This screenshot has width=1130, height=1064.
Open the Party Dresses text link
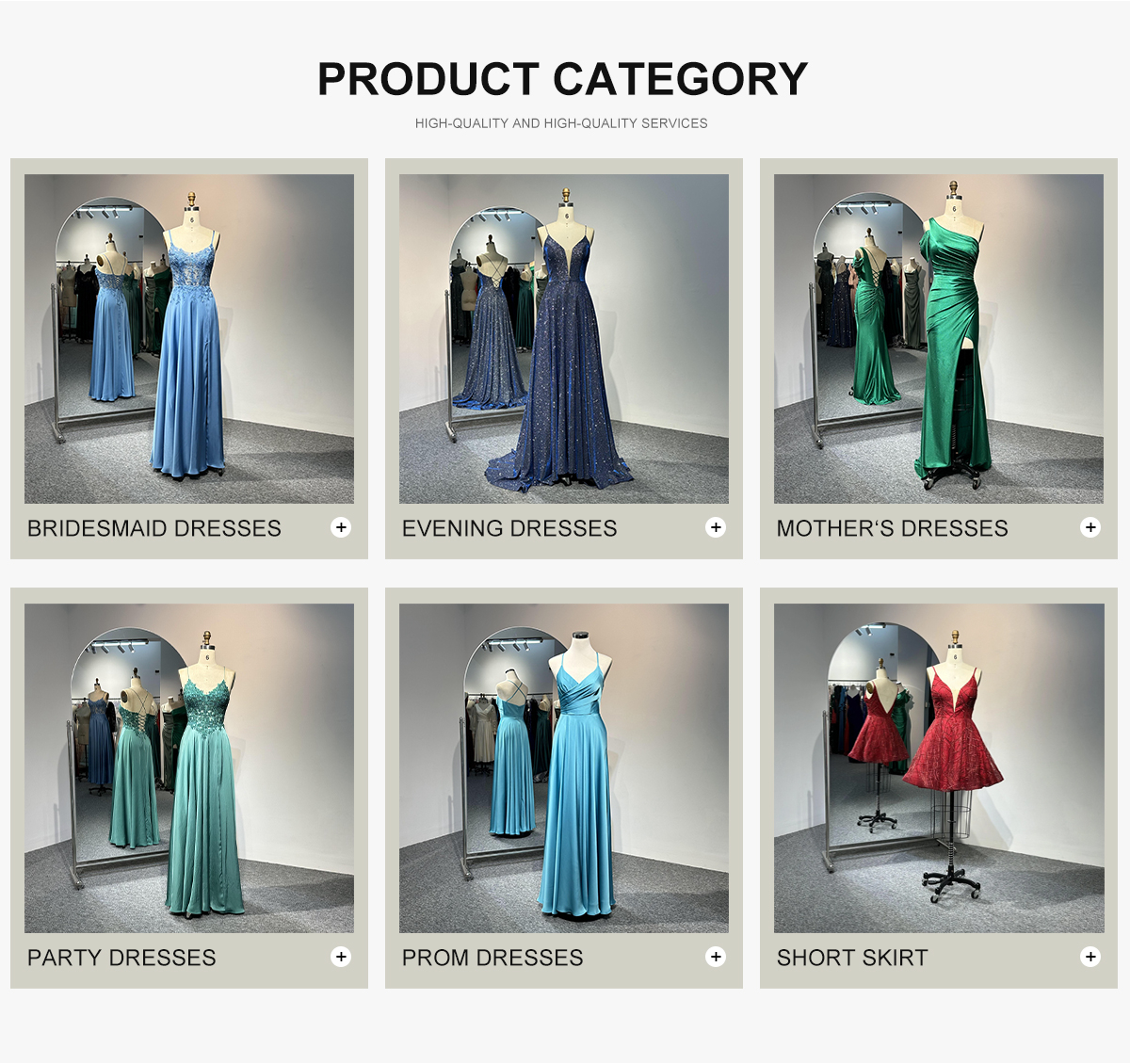click(121, 958)
